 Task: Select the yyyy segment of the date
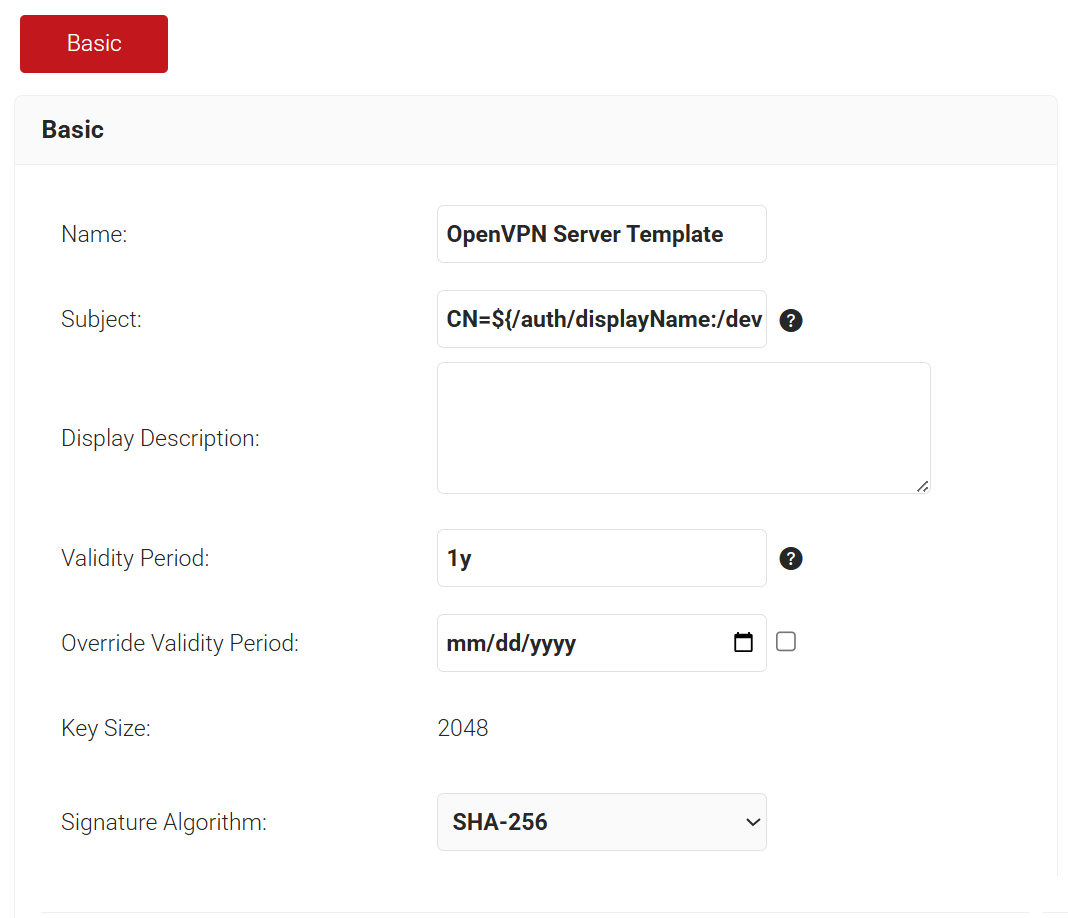pyautogui.click(x=552, y=643)
